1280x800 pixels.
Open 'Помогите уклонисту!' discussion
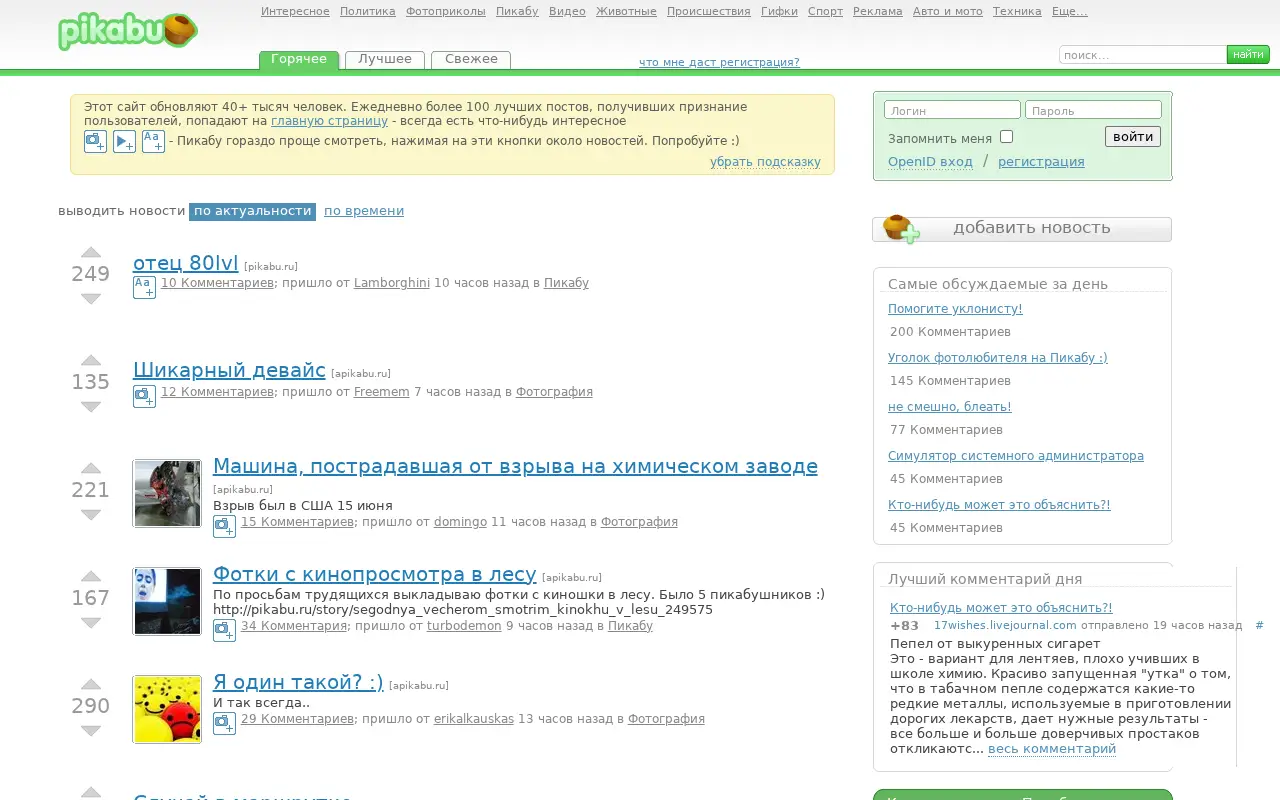pos(955,309)
